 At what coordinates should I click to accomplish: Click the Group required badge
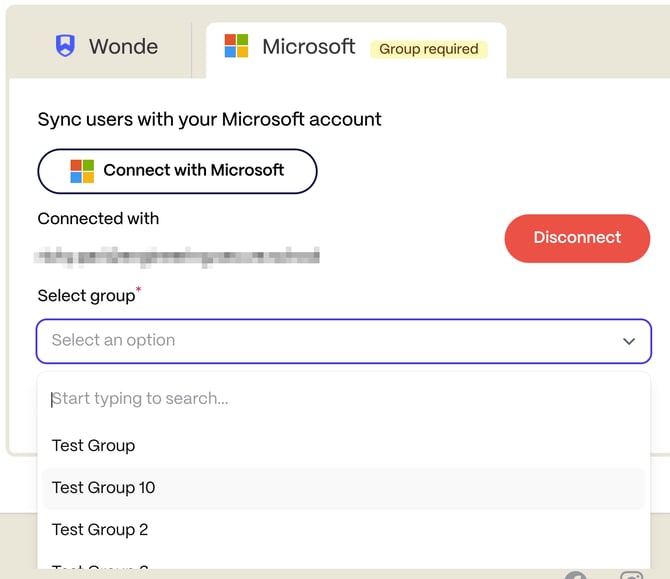[429, 49]
